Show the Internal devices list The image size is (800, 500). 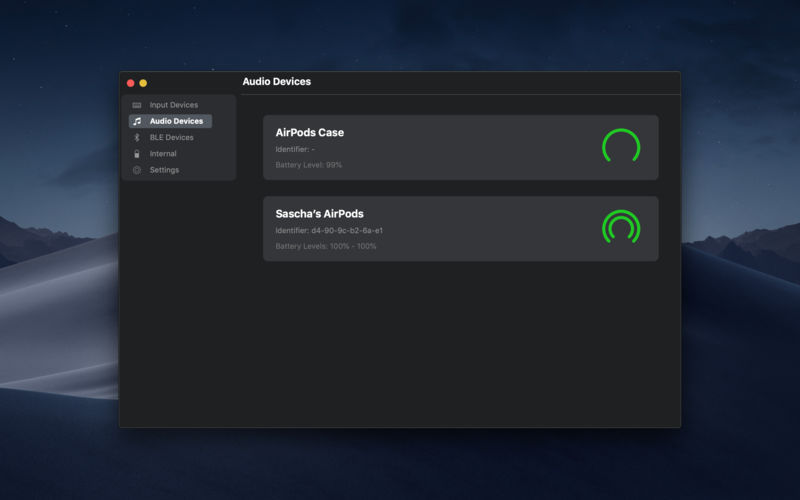coord(163,154)
